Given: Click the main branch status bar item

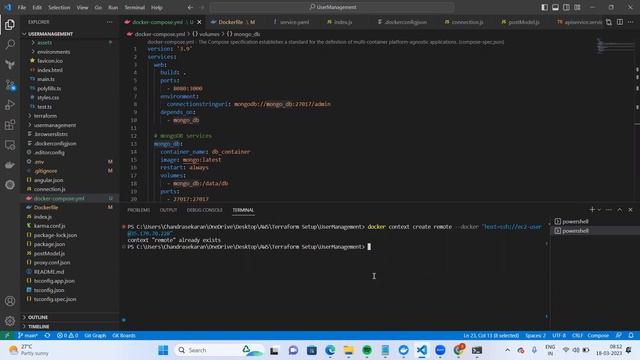Looking at the screenshot, I should (28, 336).
